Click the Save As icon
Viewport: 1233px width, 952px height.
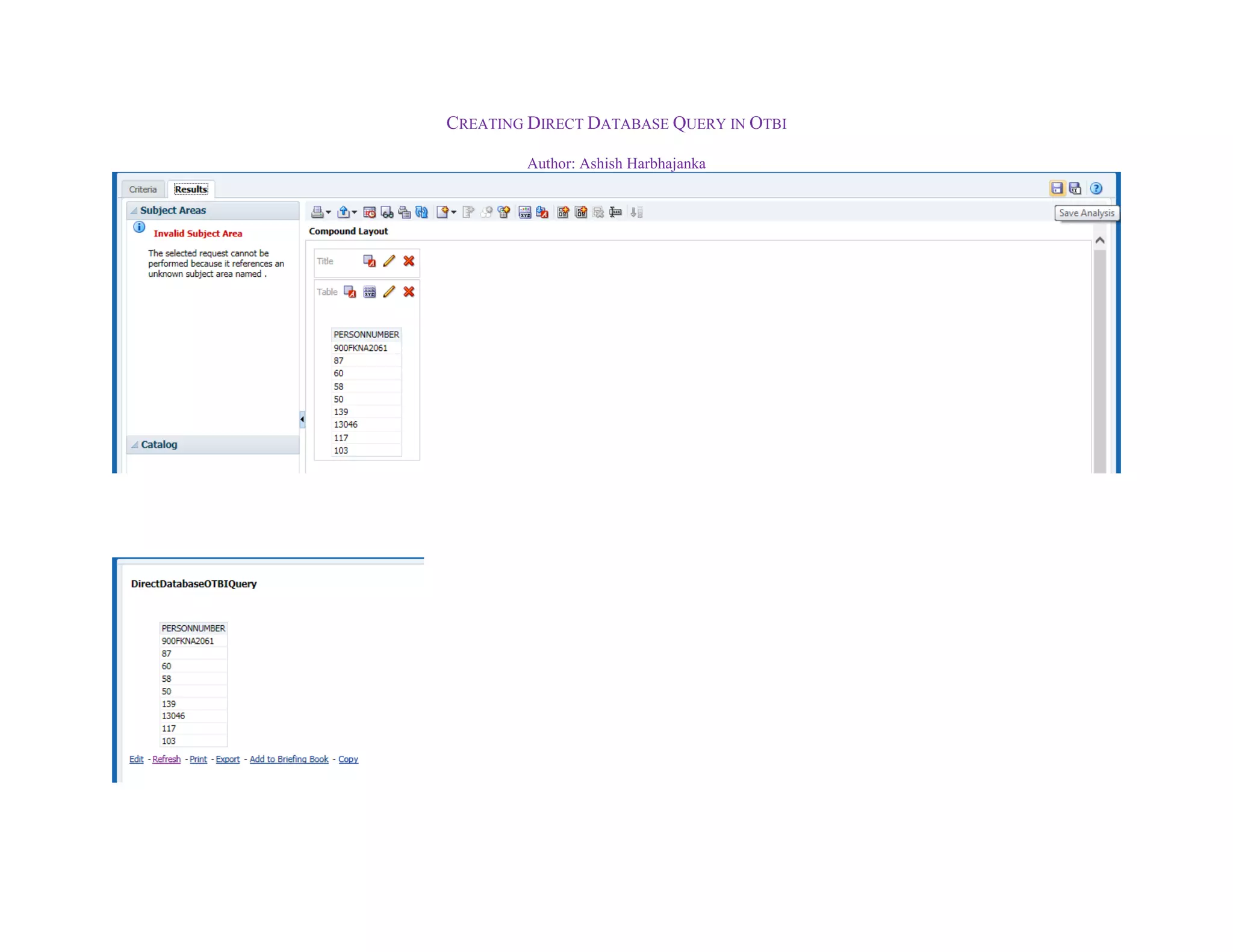click(x=1075, y=188)
